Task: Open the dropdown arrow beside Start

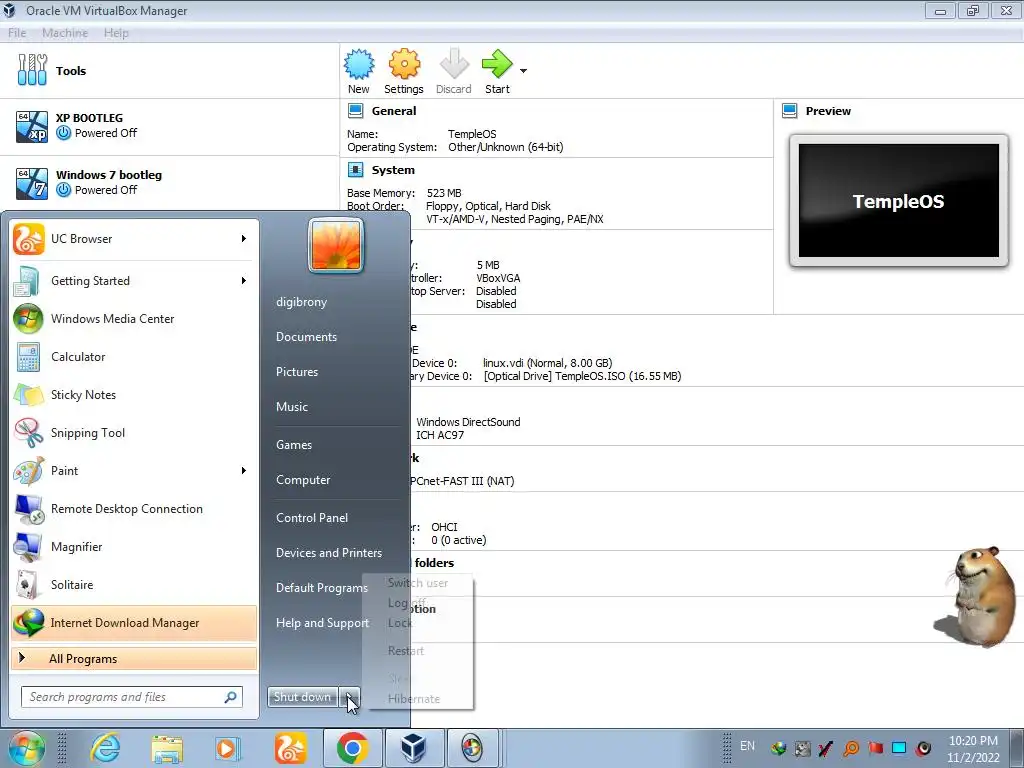Action: (523, 71)
